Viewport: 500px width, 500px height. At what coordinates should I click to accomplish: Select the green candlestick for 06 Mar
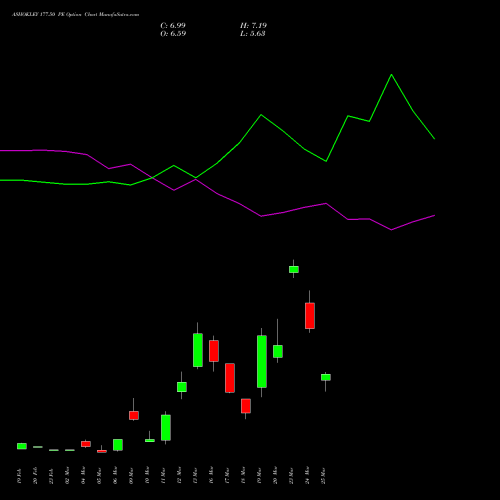[118, 445]
